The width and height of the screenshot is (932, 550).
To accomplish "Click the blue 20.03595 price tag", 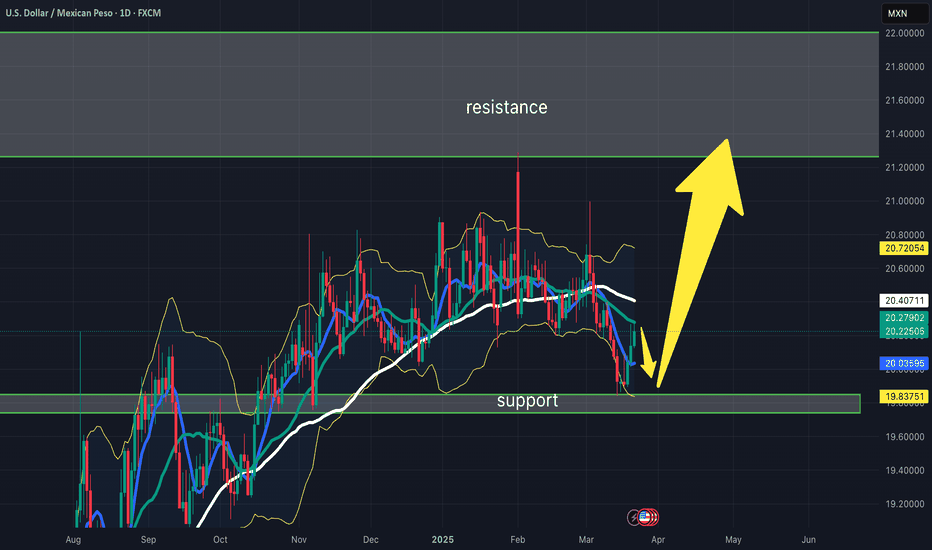I will click(x=904, y=363).
